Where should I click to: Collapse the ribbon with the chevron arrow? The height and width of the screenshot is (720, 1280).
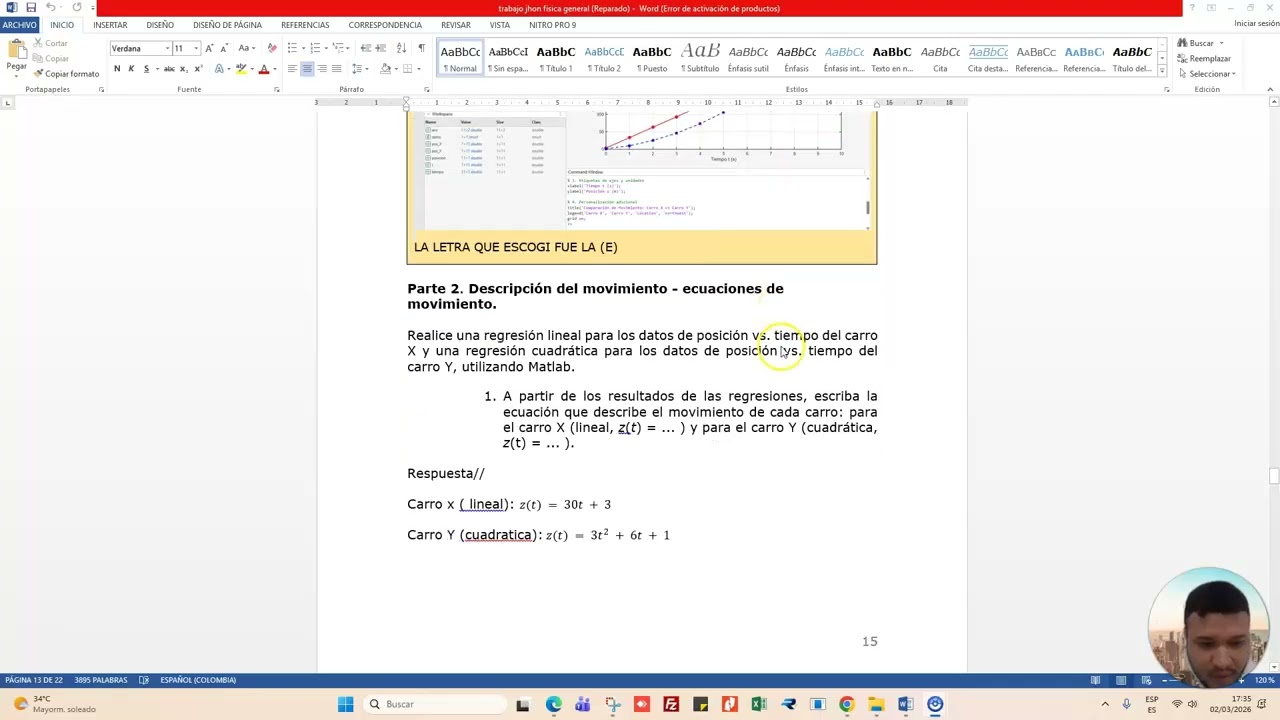(1270, 90)
